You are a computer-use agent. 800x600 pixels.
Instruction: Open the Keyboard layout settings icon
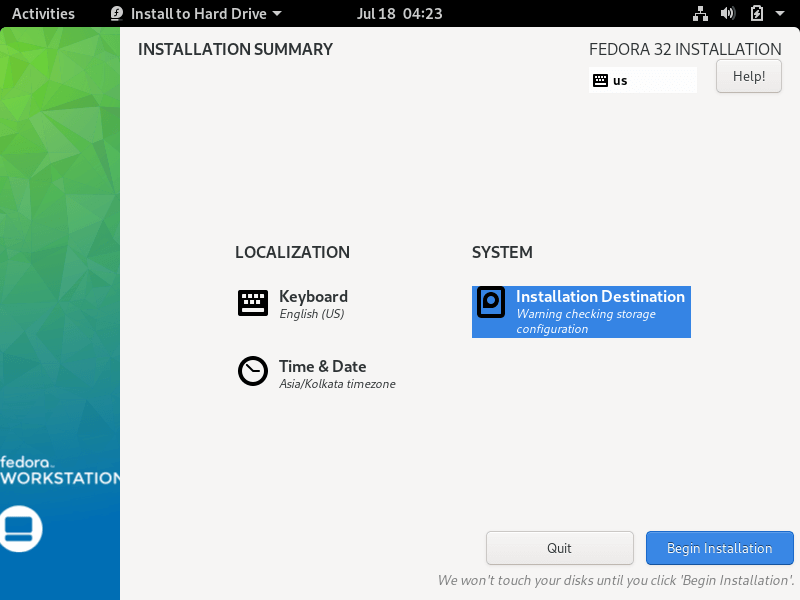253,303
